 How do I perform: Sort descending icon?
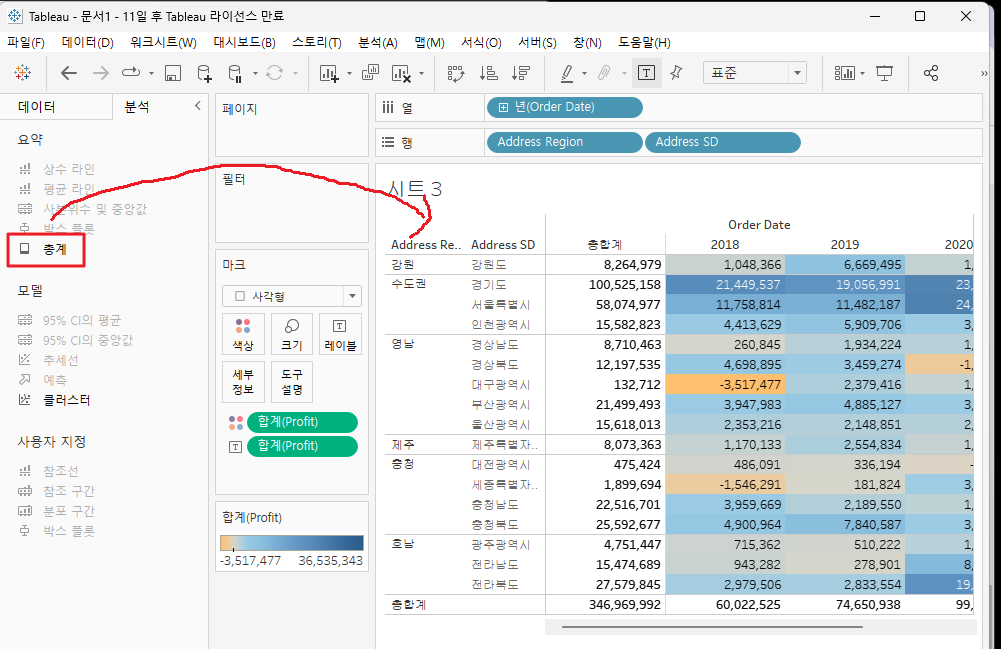(521, 73)
